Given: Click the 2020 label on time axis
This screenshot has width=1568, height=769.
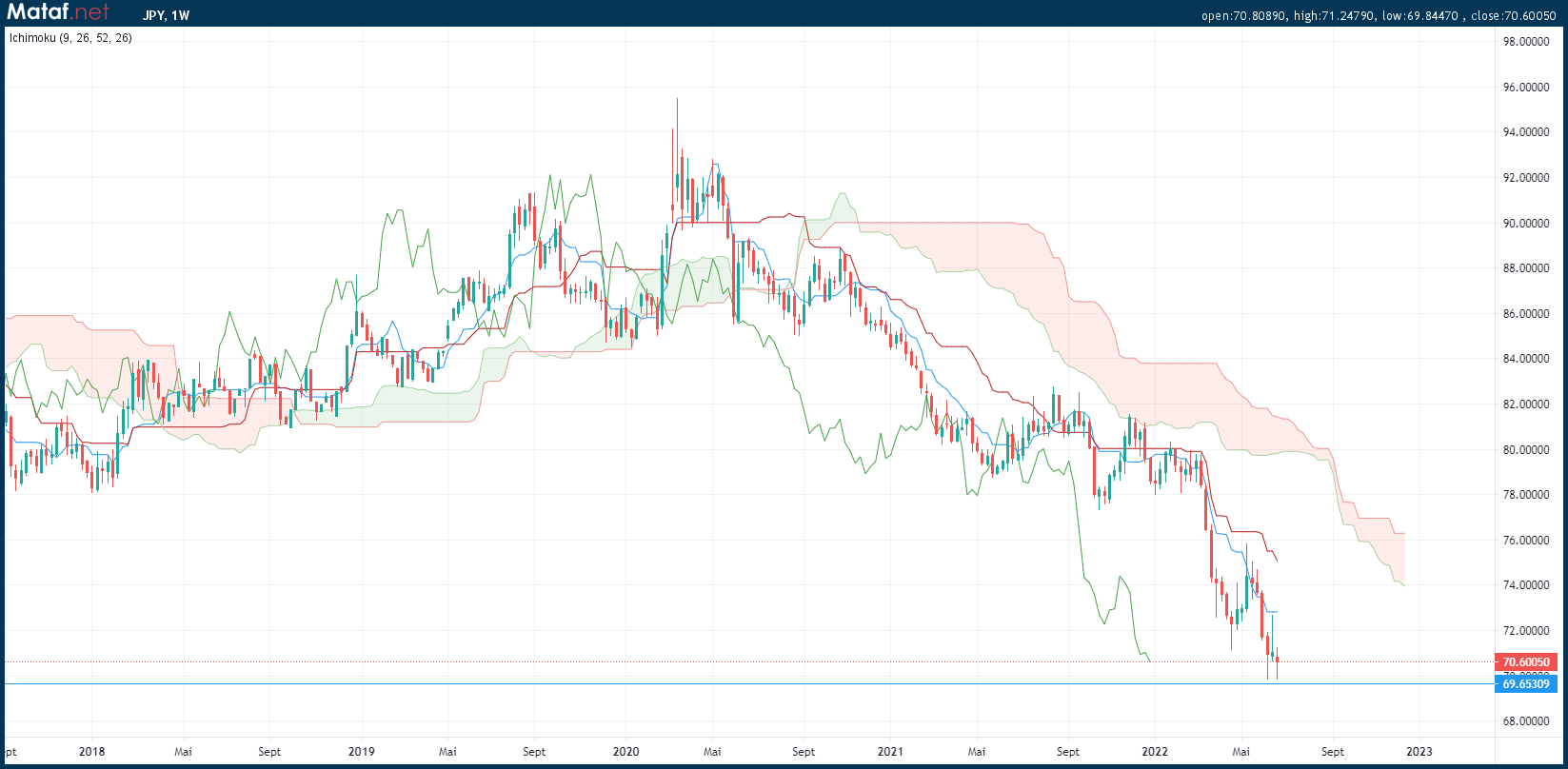Looking at the screenshot, I should pos(625,752).
